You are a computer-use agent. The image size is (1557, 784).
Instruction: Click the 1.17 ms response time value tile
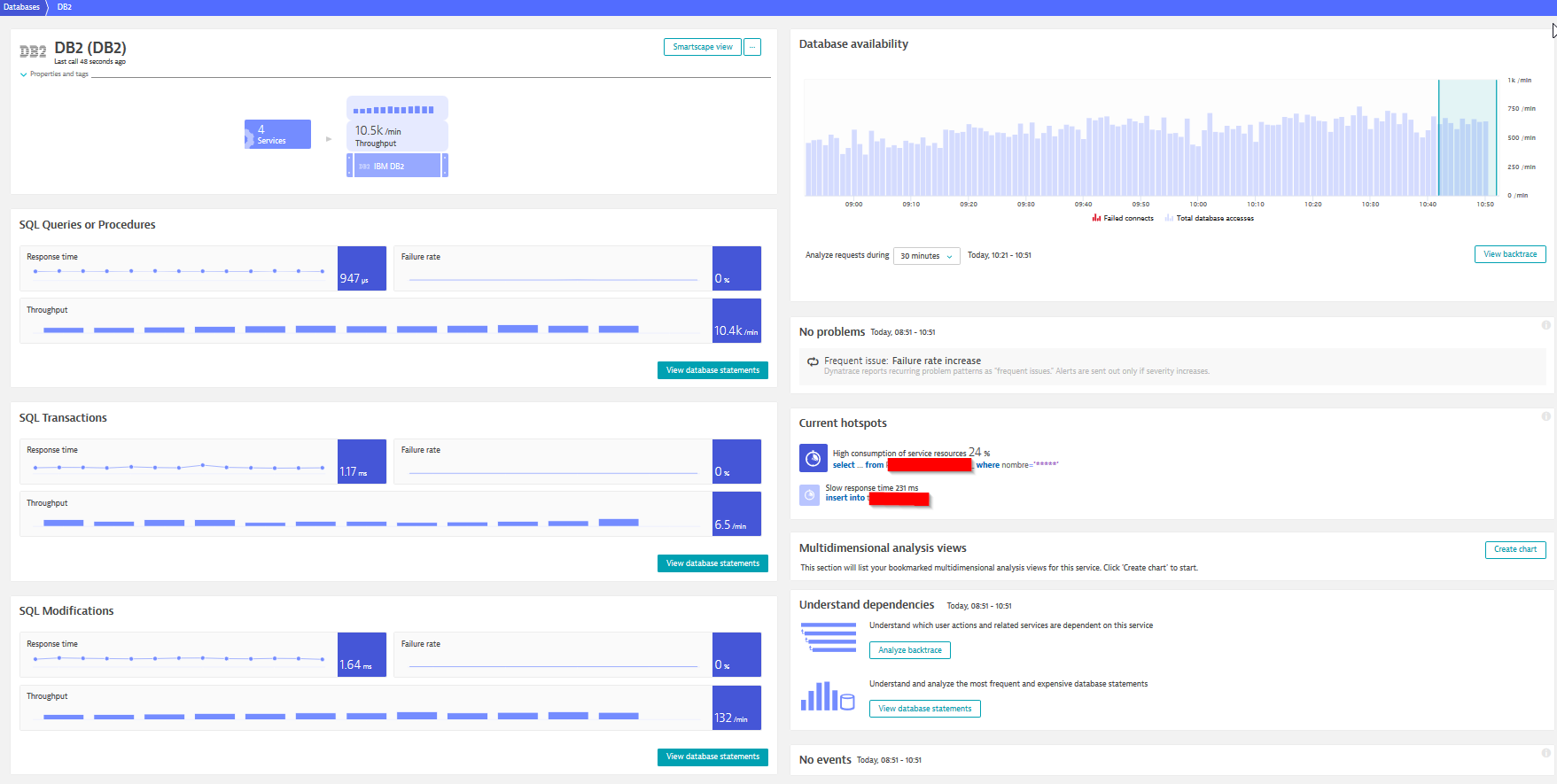(x=362, y=462)
